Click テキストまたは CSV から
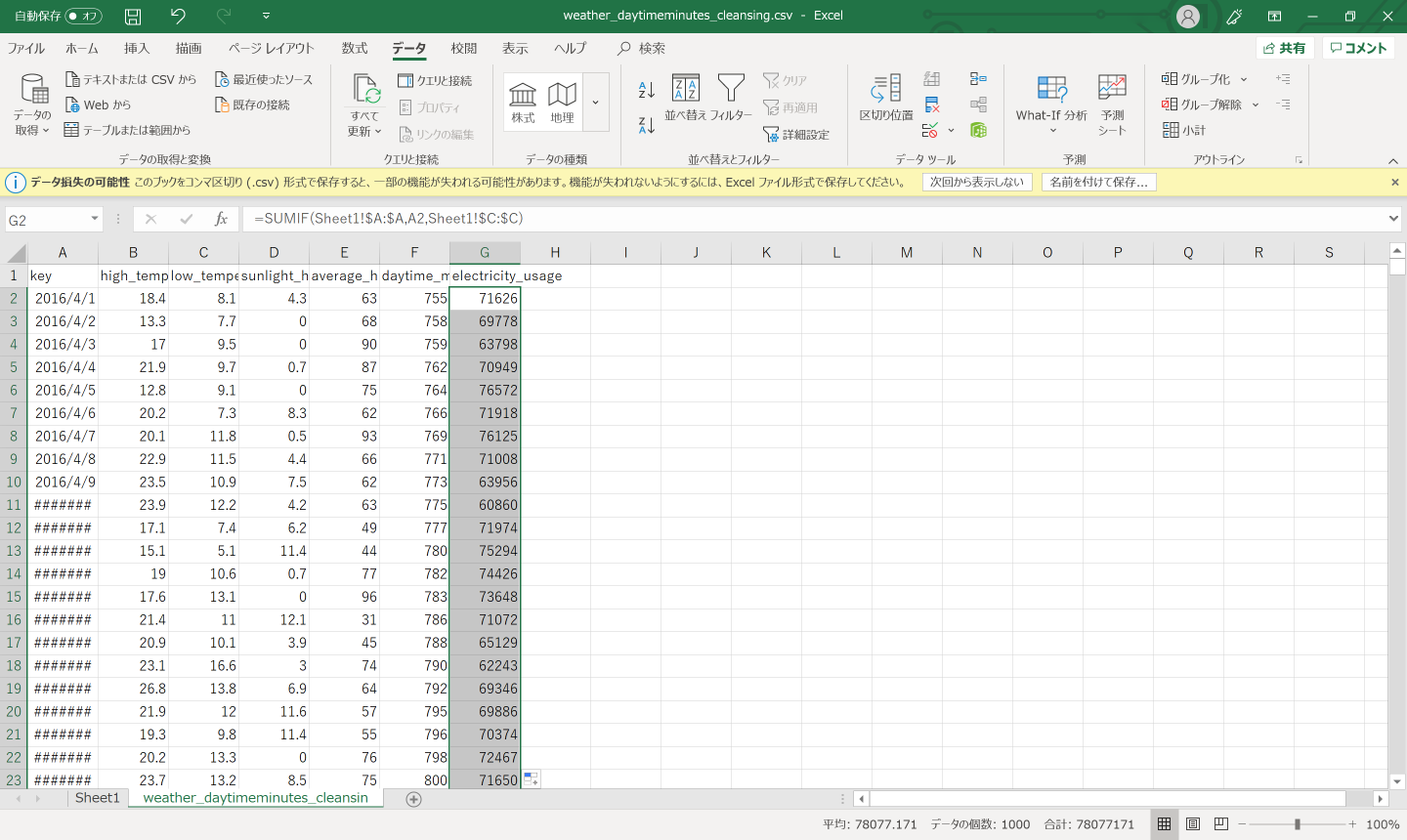This screenshot has height=840, width=1407. (131, 79)
